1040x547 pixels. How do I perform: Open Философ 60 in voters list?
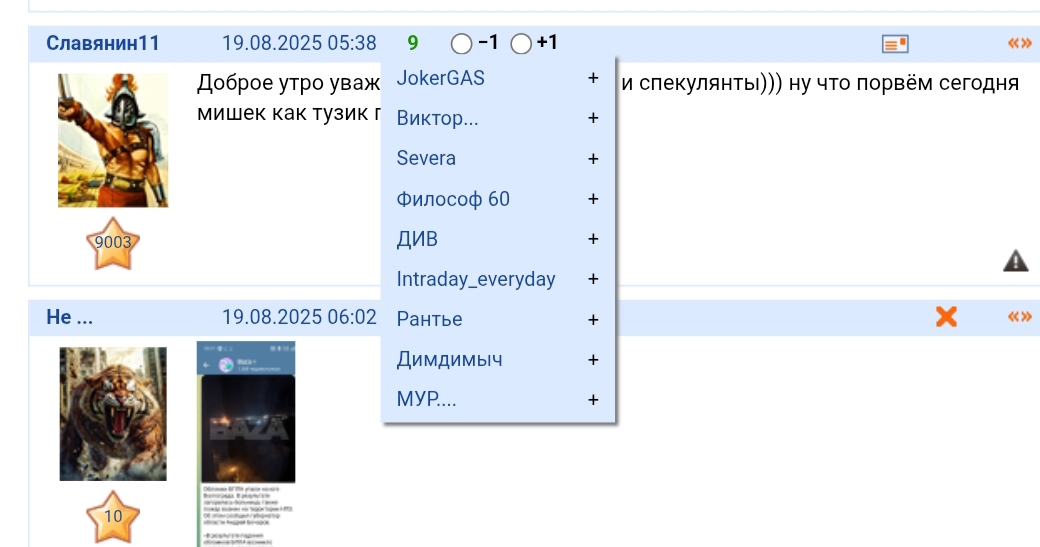coord(453,199)
